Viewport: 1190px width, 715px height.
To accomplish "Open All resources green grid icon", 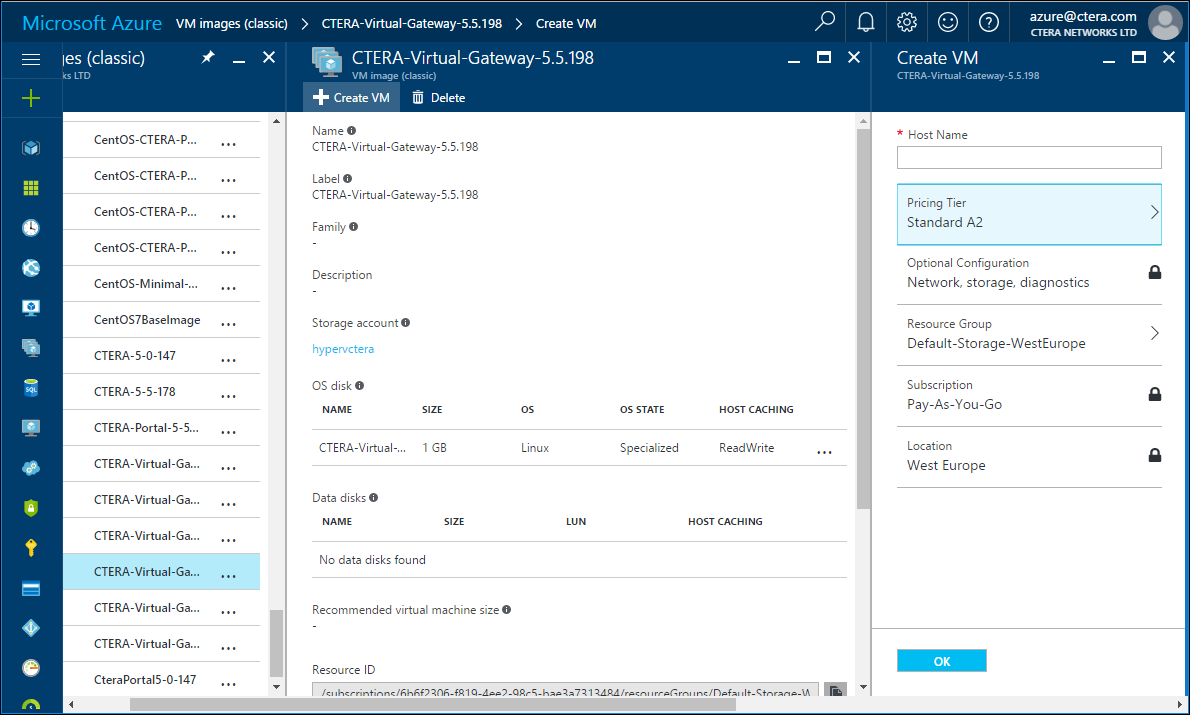I will [31, 187].
